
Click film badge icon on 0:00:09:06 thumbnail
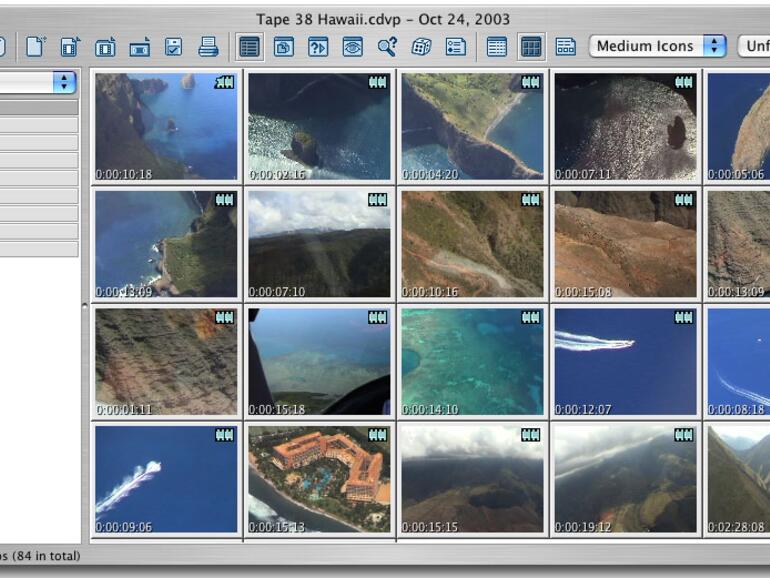[x=224, y=435]
